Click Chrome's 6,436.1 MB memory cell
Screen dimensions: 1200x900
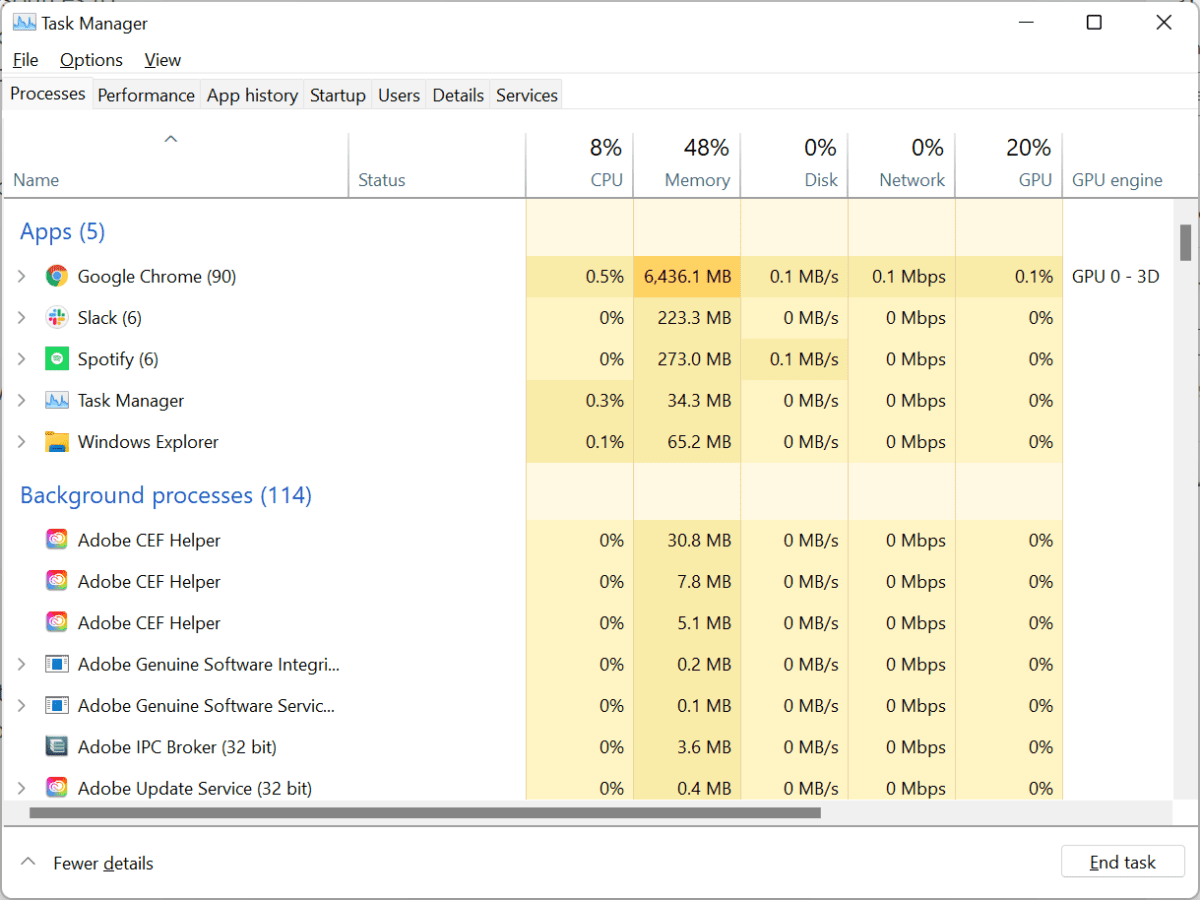point(687,276)
